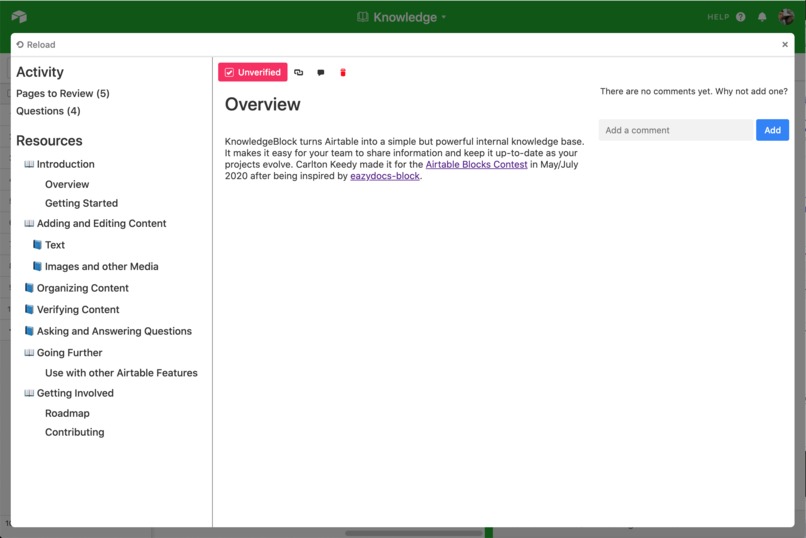Close the Knowledge block dialog
The image size is (806, 538).
pos(784,45)
